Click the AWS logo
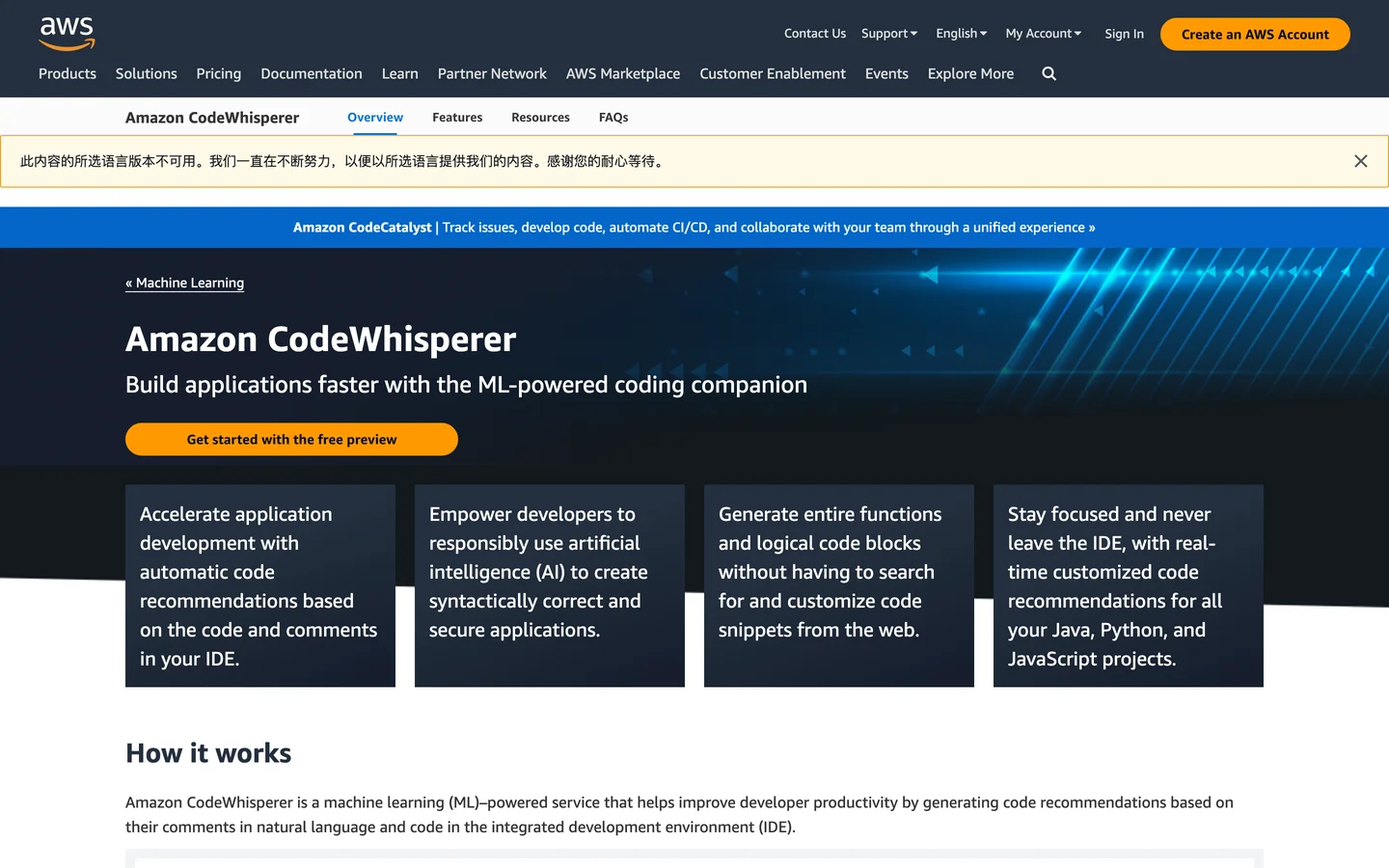Image resolution: width=1389 pixels, height=868 pixels. (67, 34)
